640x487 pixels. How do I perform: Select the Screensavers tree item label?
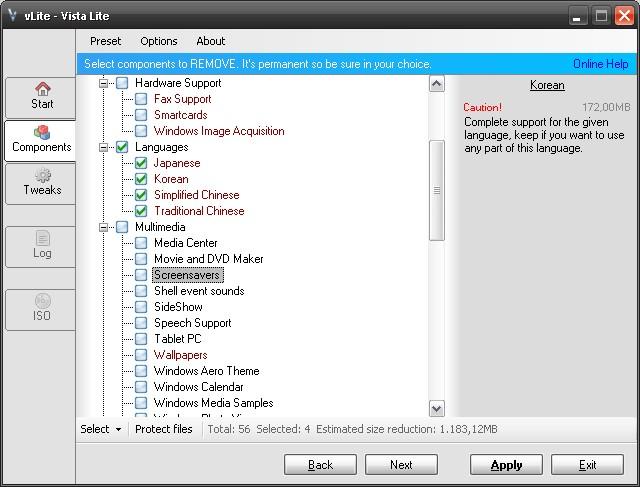coord(187,275)
